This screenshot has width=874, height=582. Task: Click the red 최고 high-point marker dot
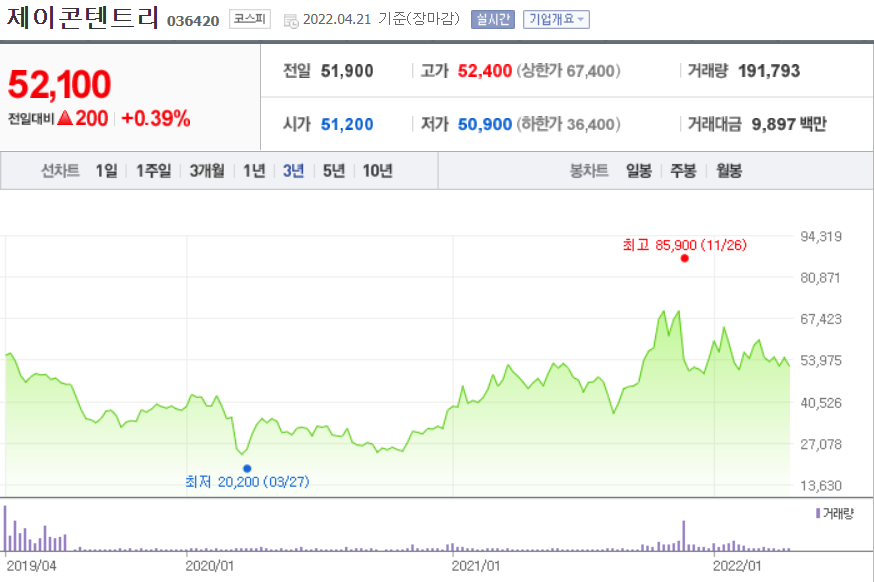(x=684, y=258)
